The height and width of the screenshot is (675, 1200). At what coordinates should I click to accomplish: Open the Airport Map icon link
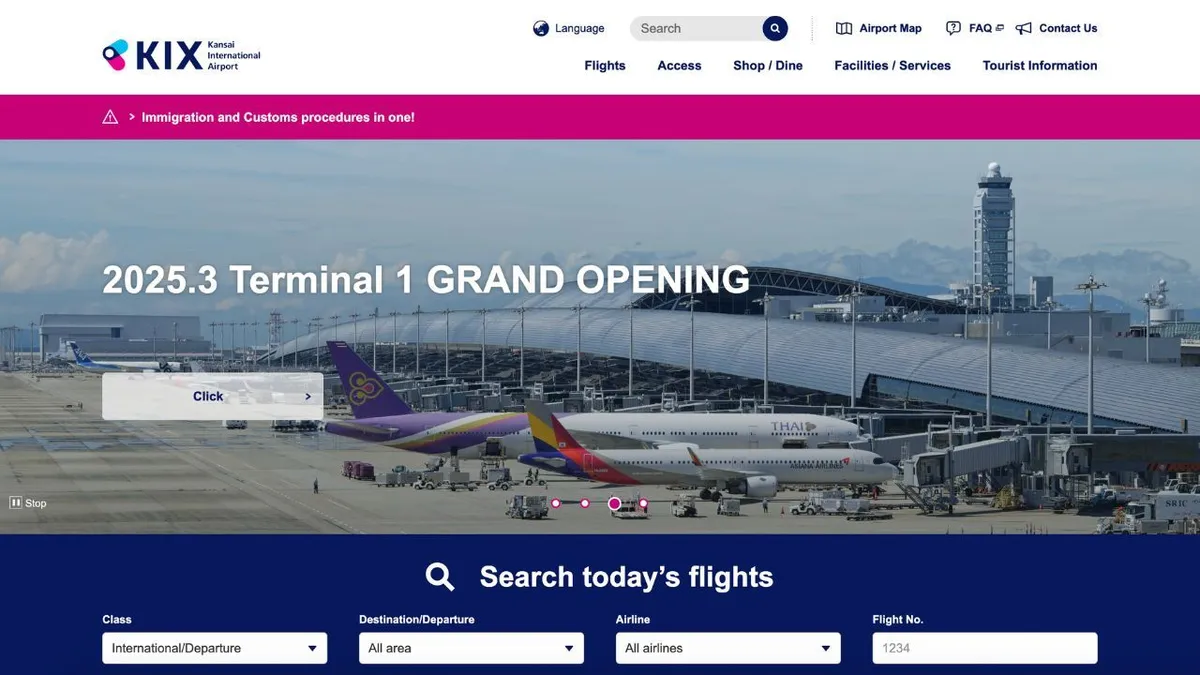[x=844, y=28]
